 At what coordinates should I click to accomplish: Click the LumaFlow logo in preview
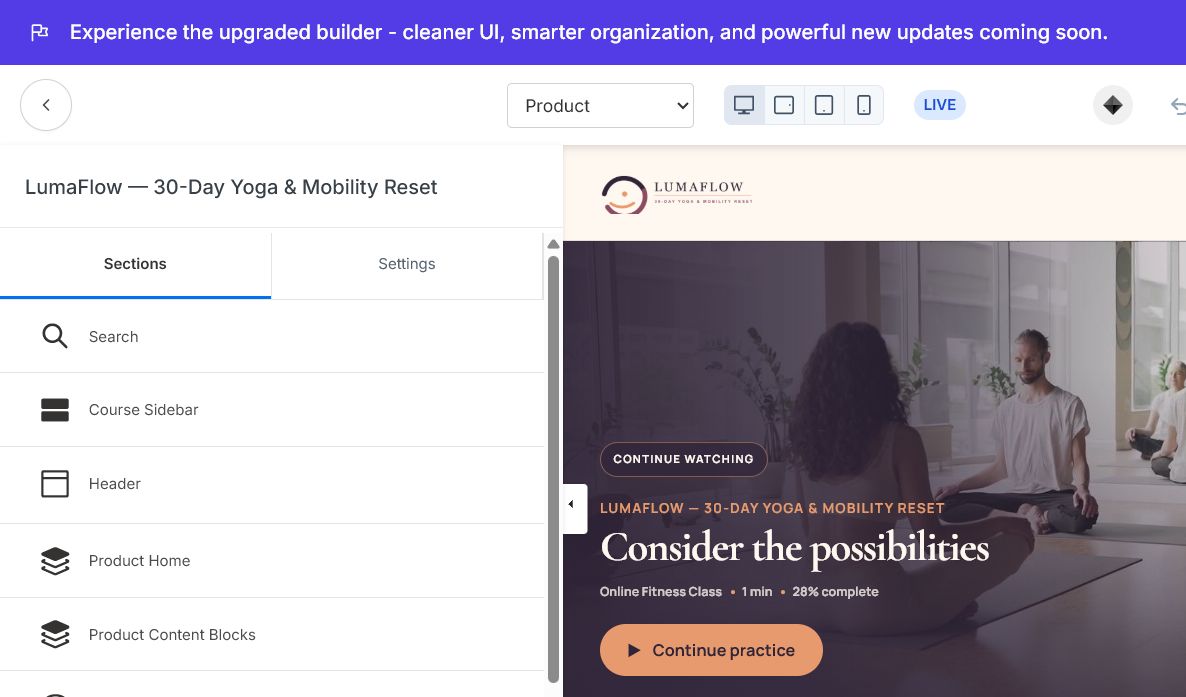677,194
